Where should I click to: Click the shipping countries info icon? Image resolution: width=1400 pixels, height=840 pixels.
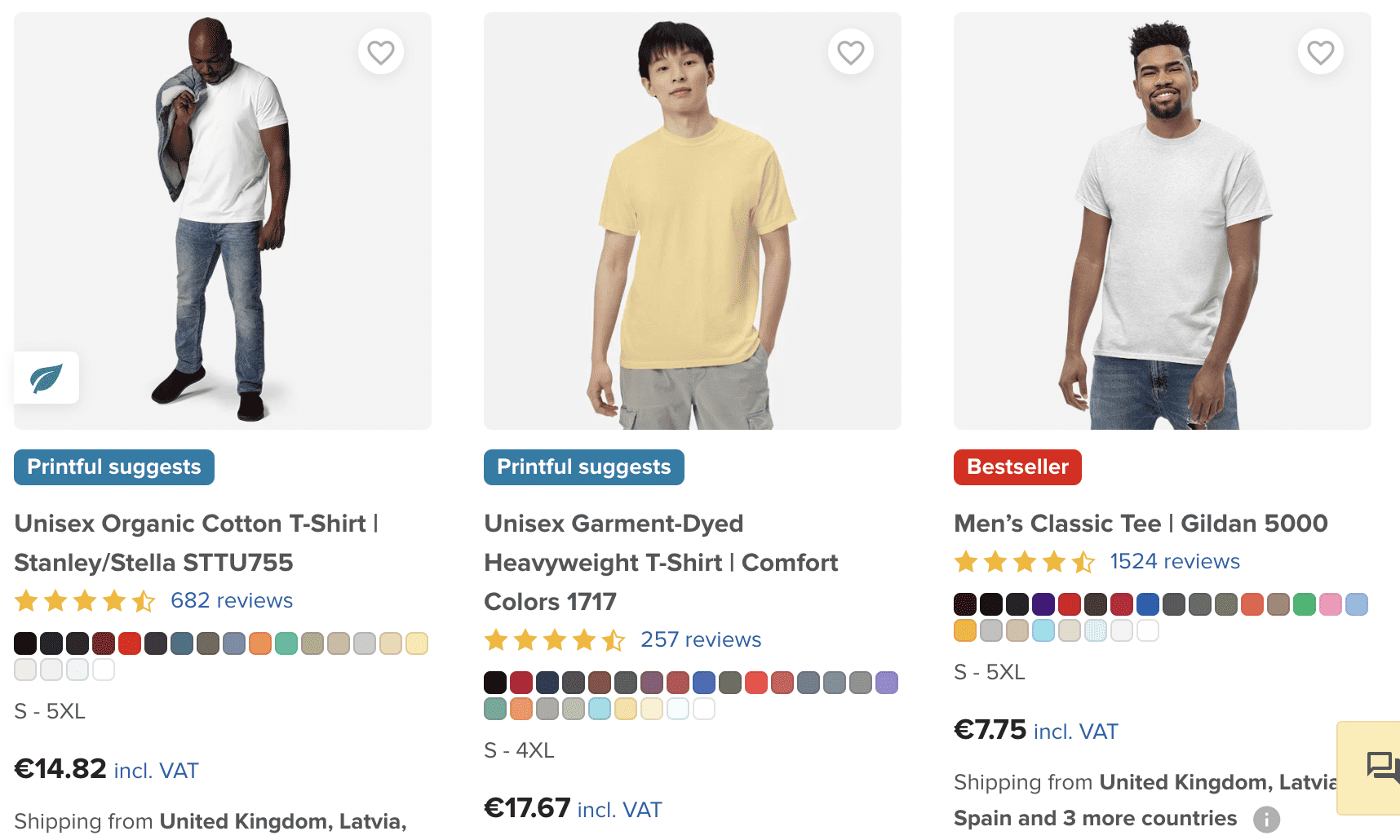[1265, 819]
